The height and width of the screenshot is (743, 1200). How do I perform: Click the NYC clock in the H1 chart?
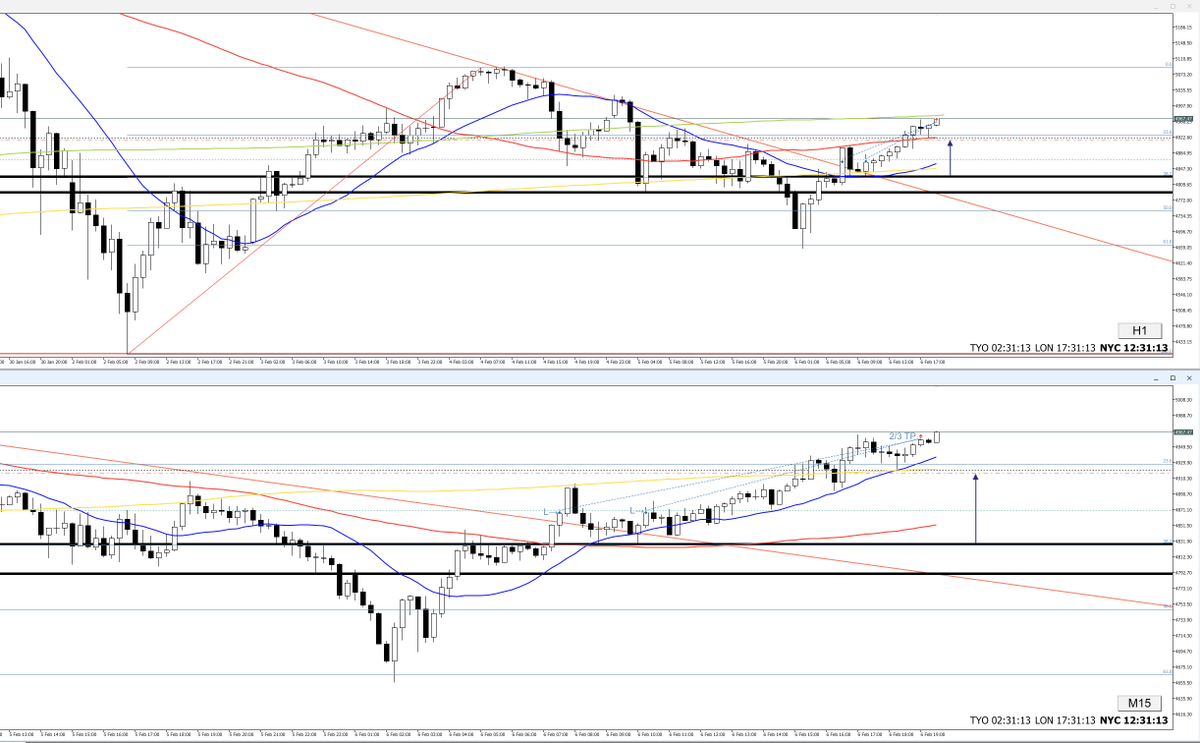pos(1135,348)
